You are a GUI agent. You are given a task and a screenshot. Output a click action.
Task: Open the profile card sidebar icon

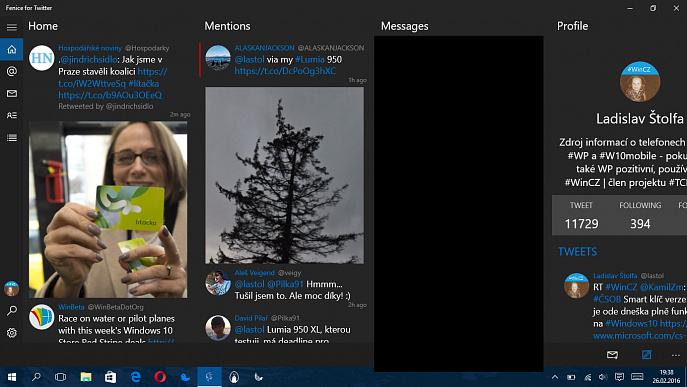coord(12,115)
